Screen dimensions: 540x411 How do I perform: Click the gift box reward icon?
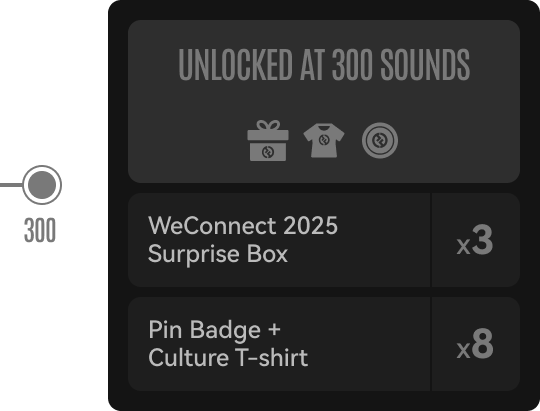[x=268, y=141]
